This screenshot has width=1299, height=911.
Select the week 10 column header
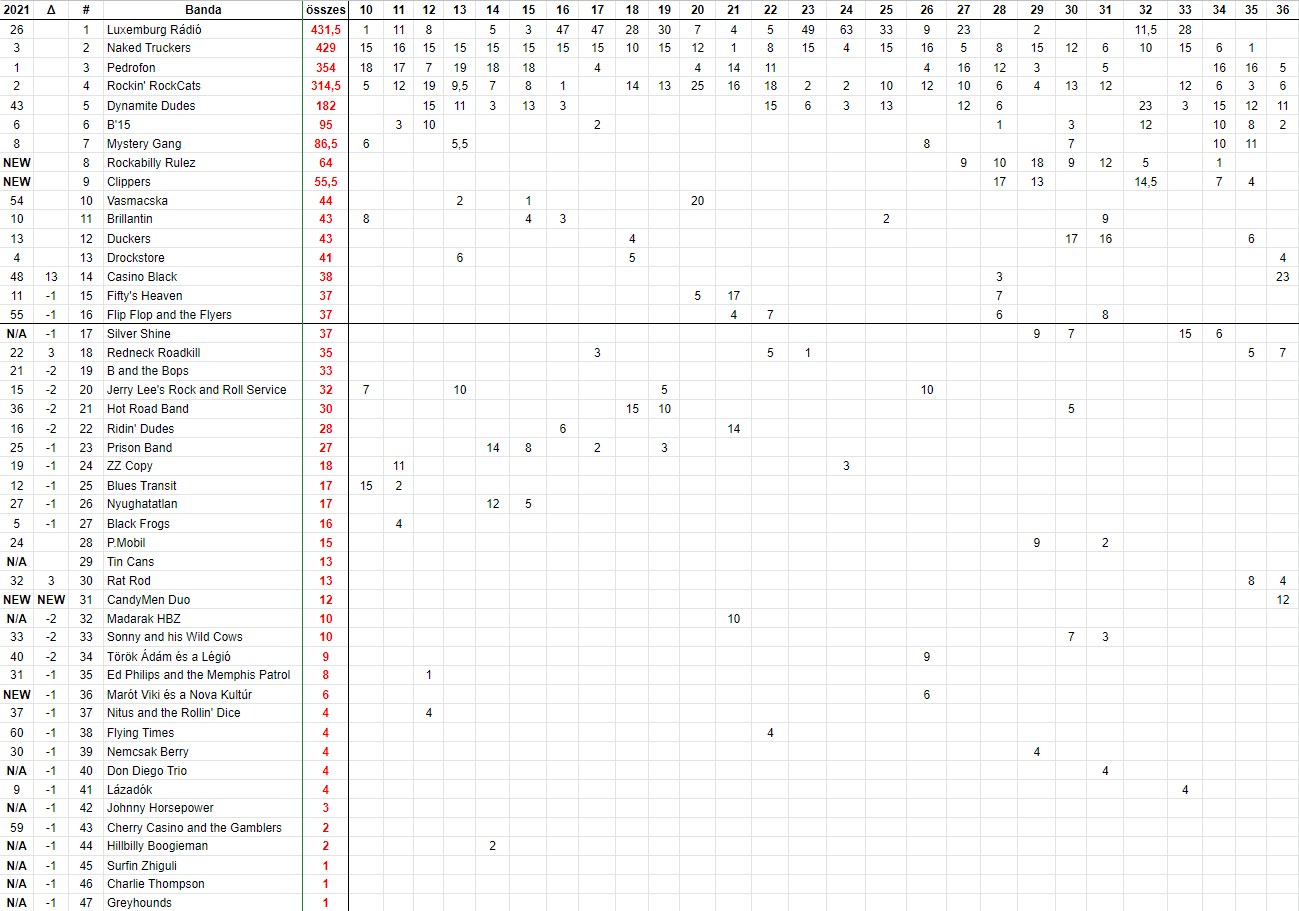pyautogui.click(x=366, y=9)
